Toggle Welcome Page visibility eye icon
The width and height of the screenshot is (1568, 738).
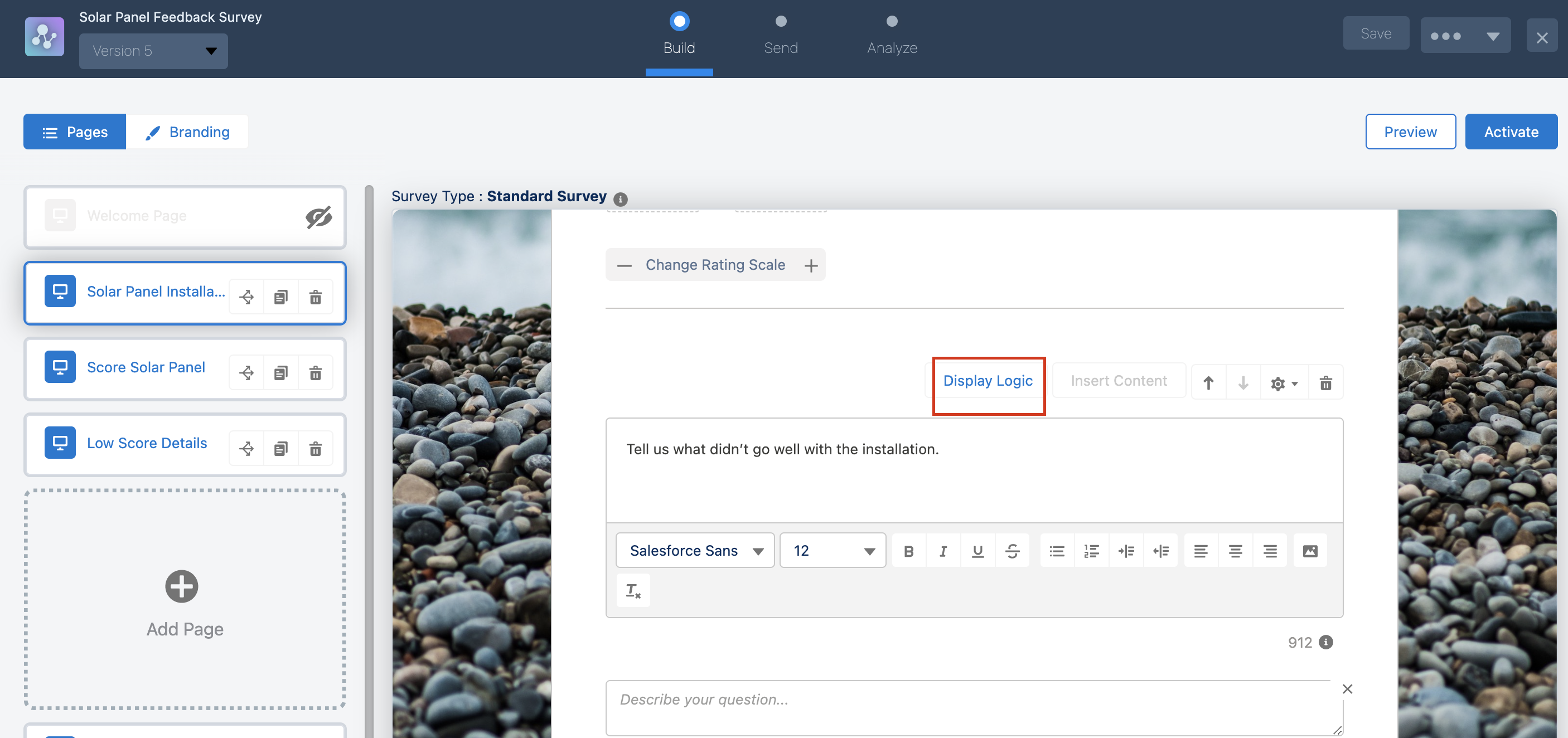[x=318, y=217]
